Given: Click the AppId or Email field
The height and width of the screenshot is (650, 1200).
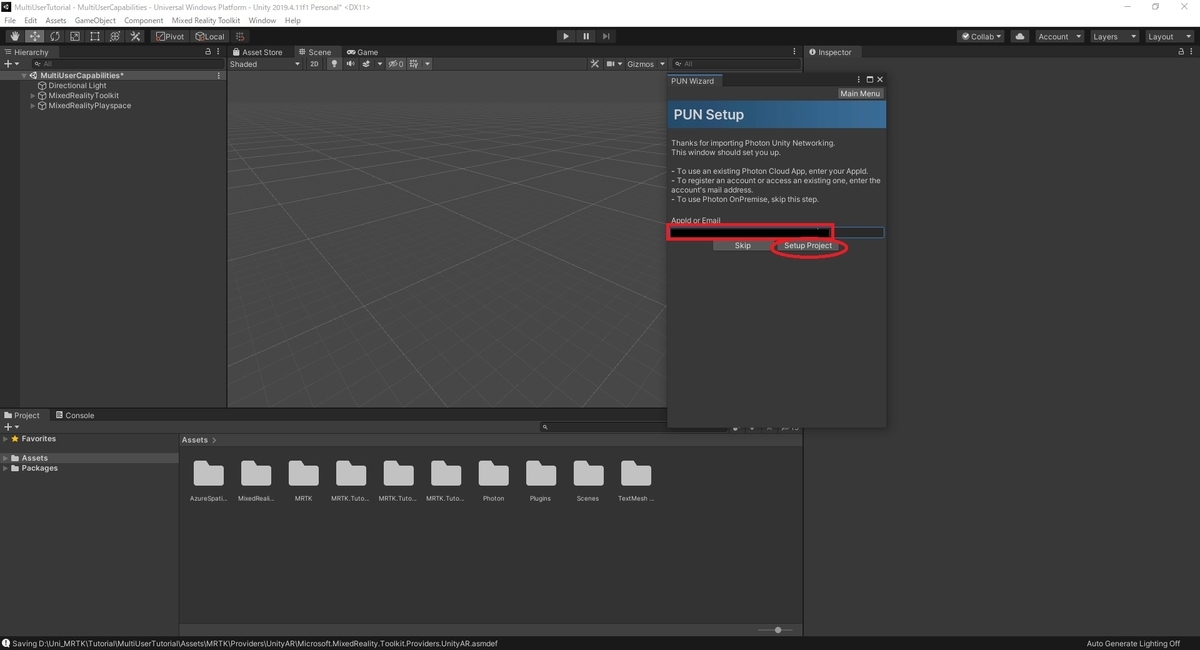Looking at the screenshot, I should pos(776,233).
